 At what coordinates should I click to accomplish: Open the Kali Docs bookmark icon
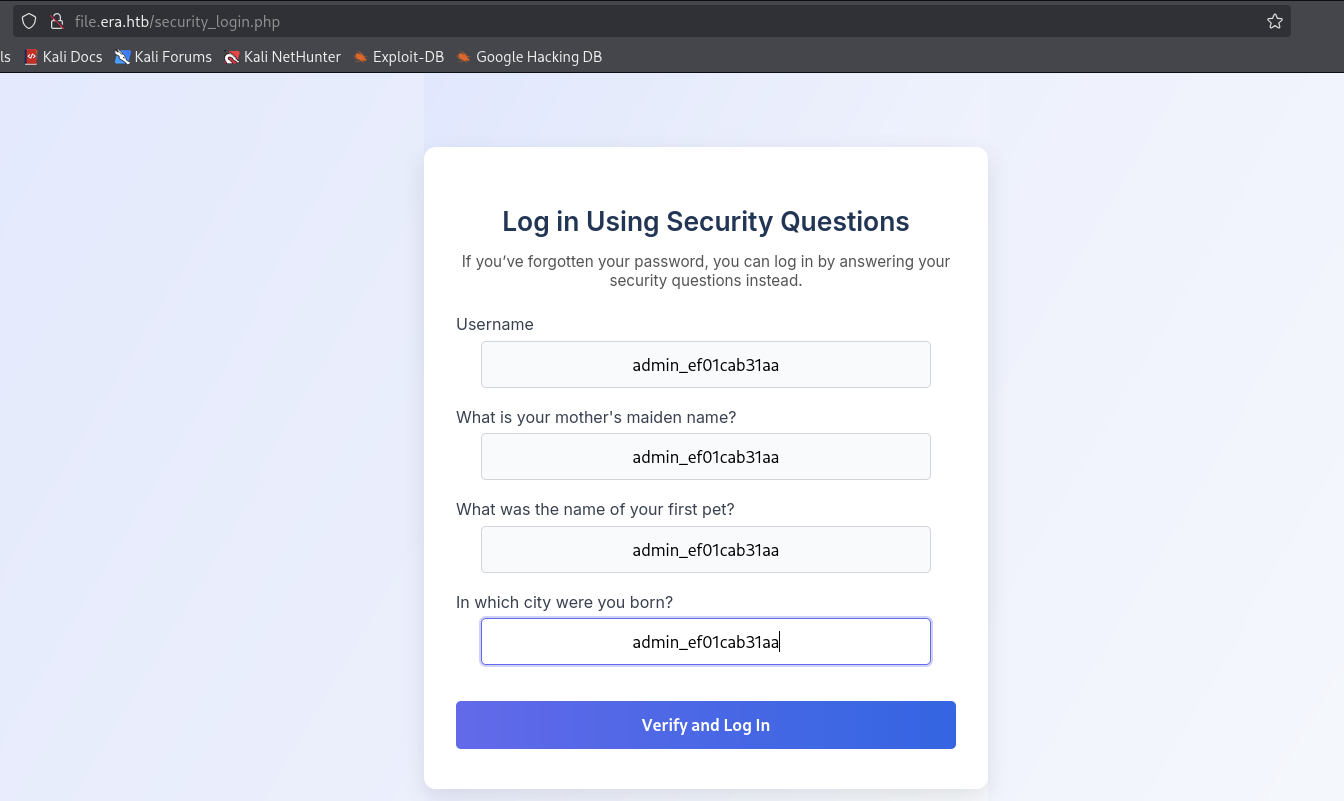coord(31,57)
